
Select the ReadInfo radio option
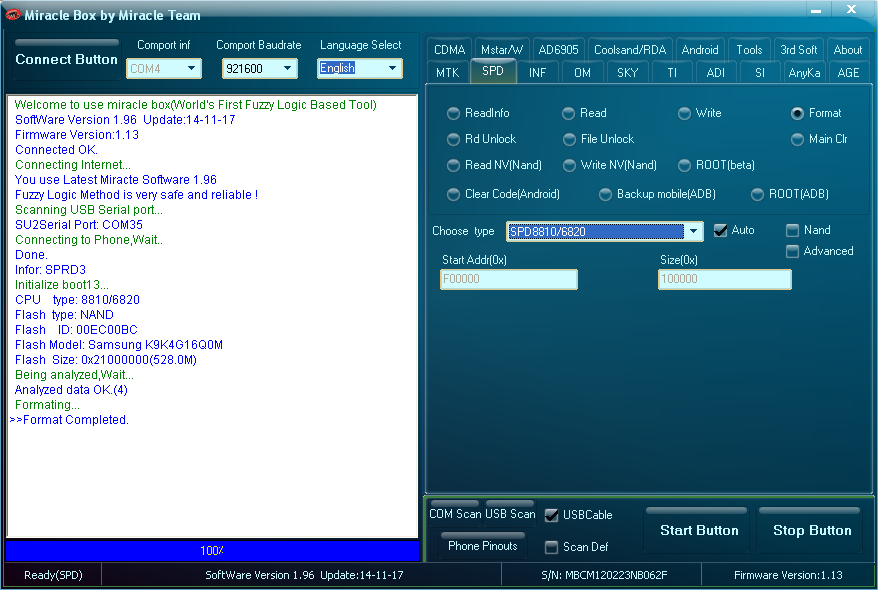coord(479,113)
